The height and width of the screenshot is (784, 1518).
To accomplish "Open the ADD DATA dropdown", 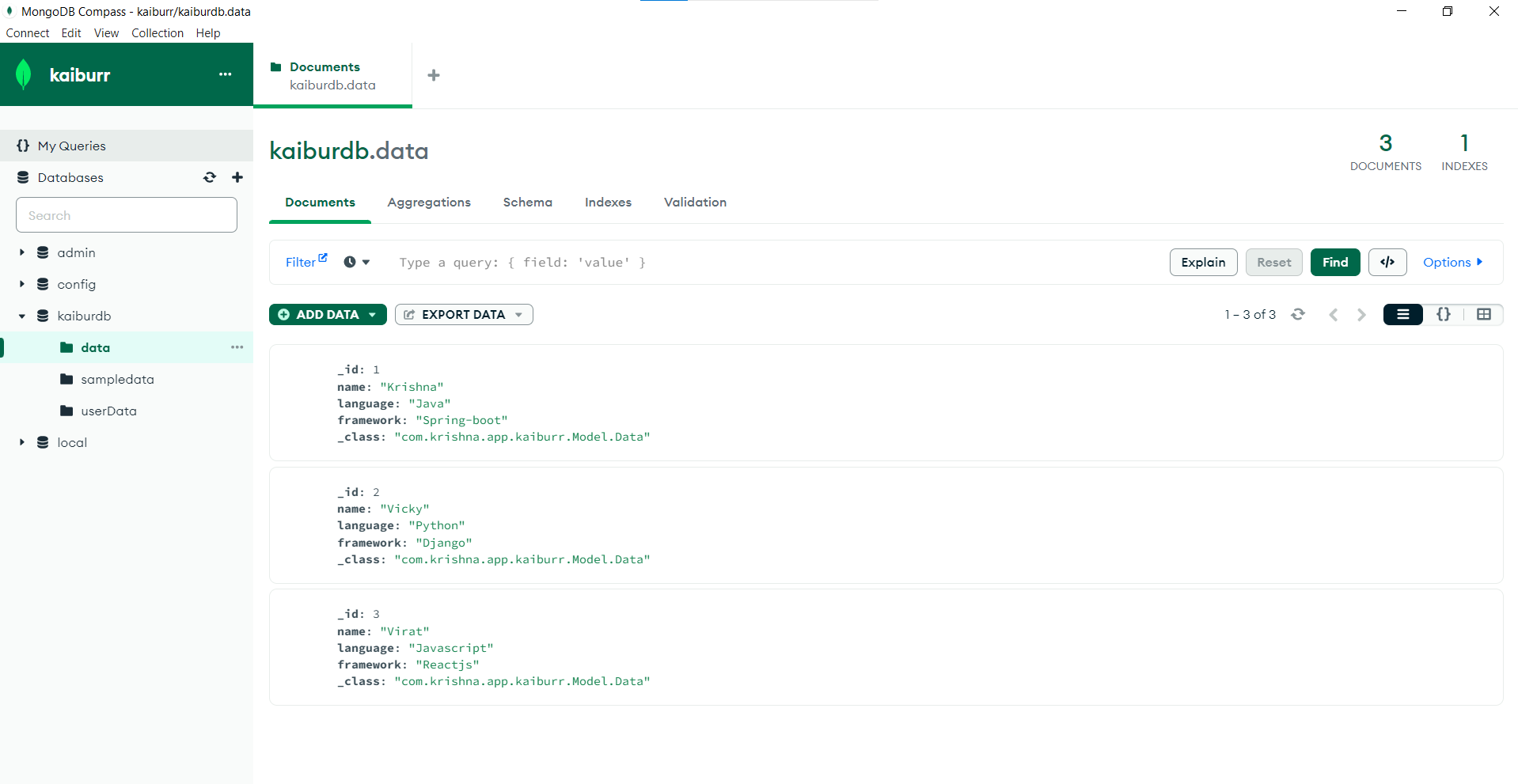I will [374, 314].
